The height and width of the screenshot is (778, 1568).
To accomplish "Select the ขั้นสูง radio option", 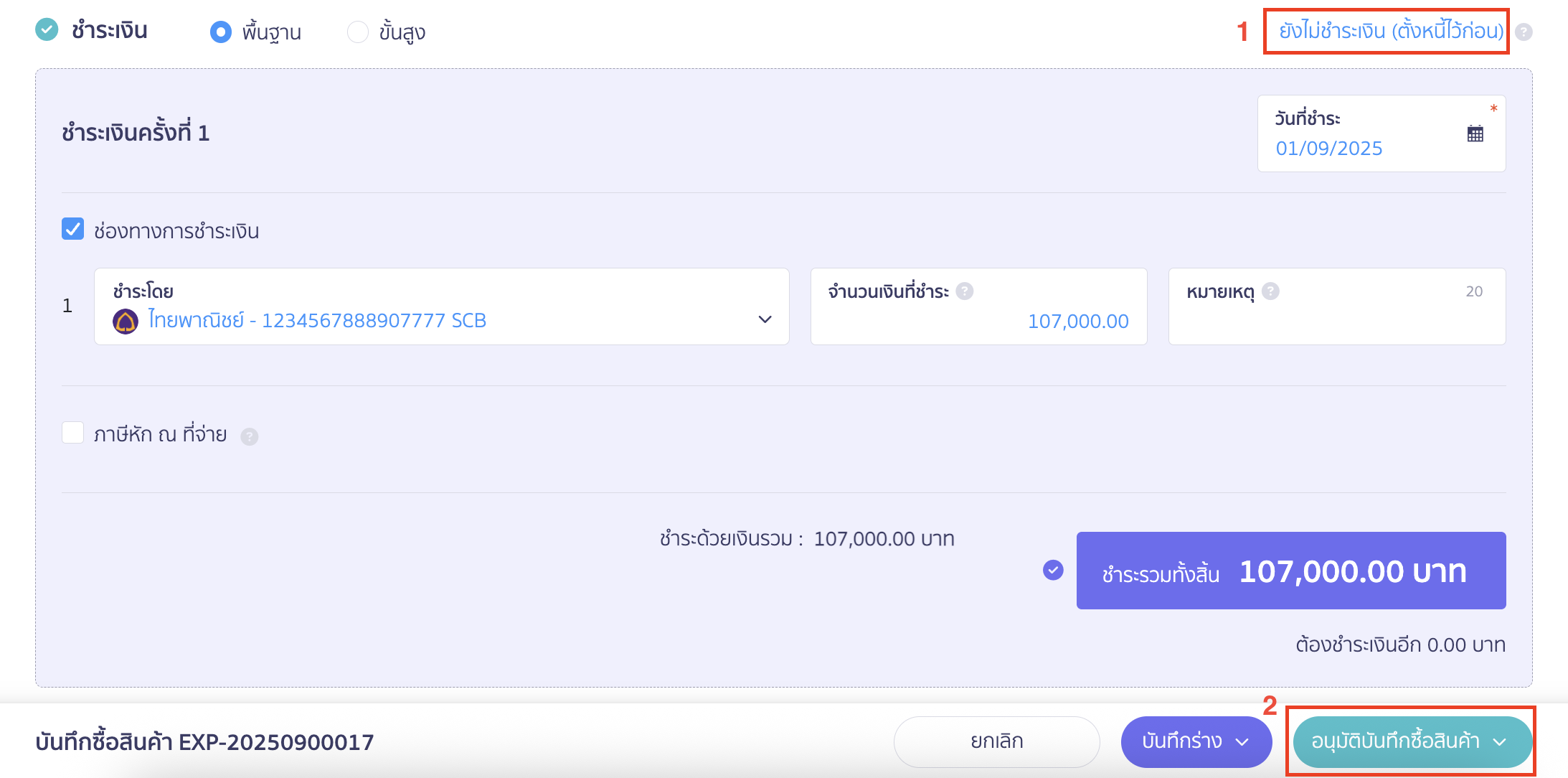I will (x=357, y=32).
